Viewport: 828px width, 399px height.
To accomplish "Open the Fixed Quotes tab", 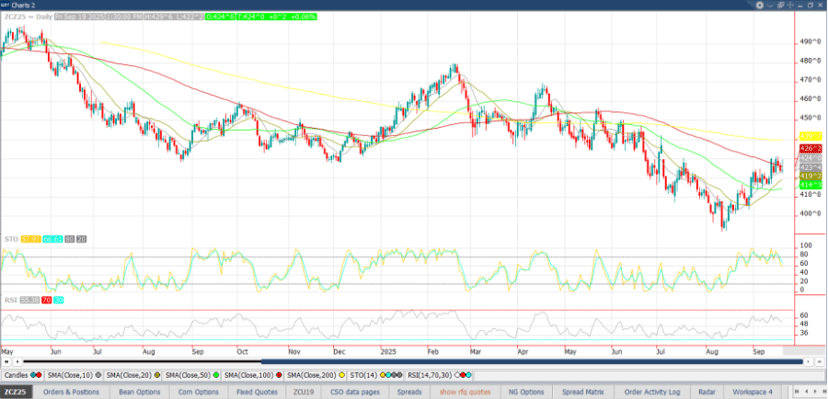I will 257,392.
